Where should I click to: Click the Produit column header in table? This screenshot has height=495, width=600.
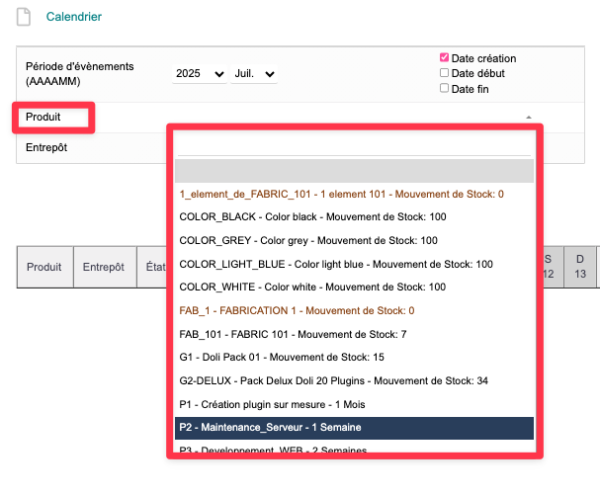pyautogui.click(x=44, y=267)
